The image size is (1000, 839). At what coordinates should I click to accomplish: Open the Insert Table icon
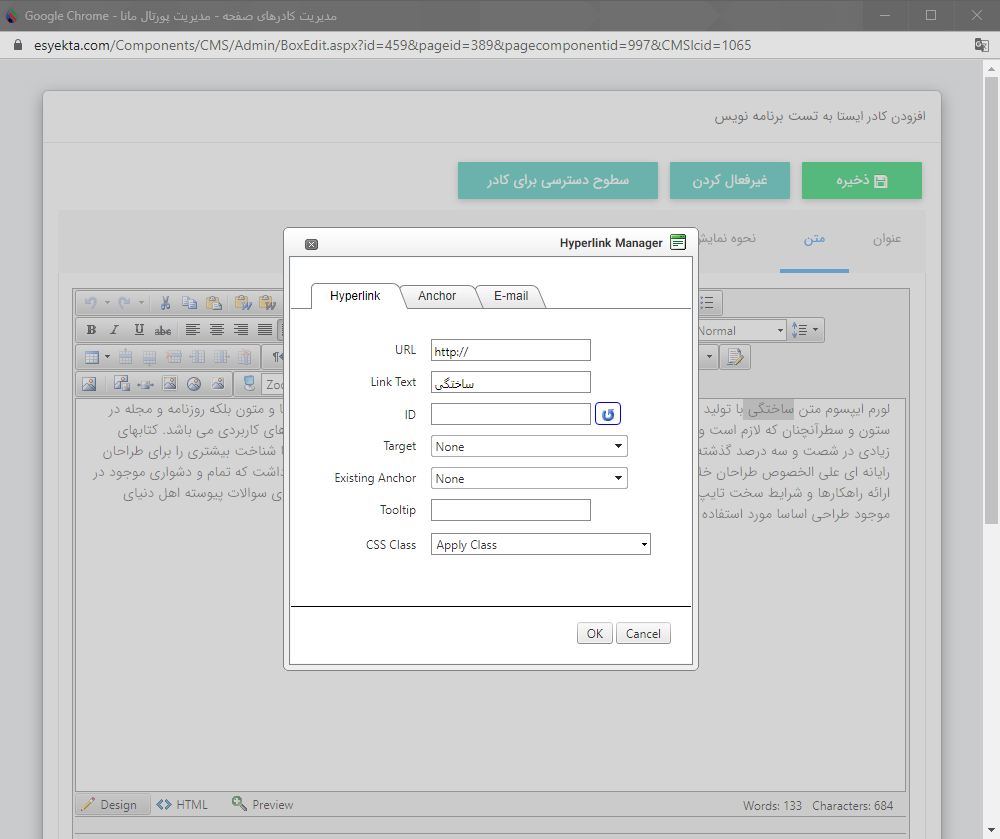(92, 357)
